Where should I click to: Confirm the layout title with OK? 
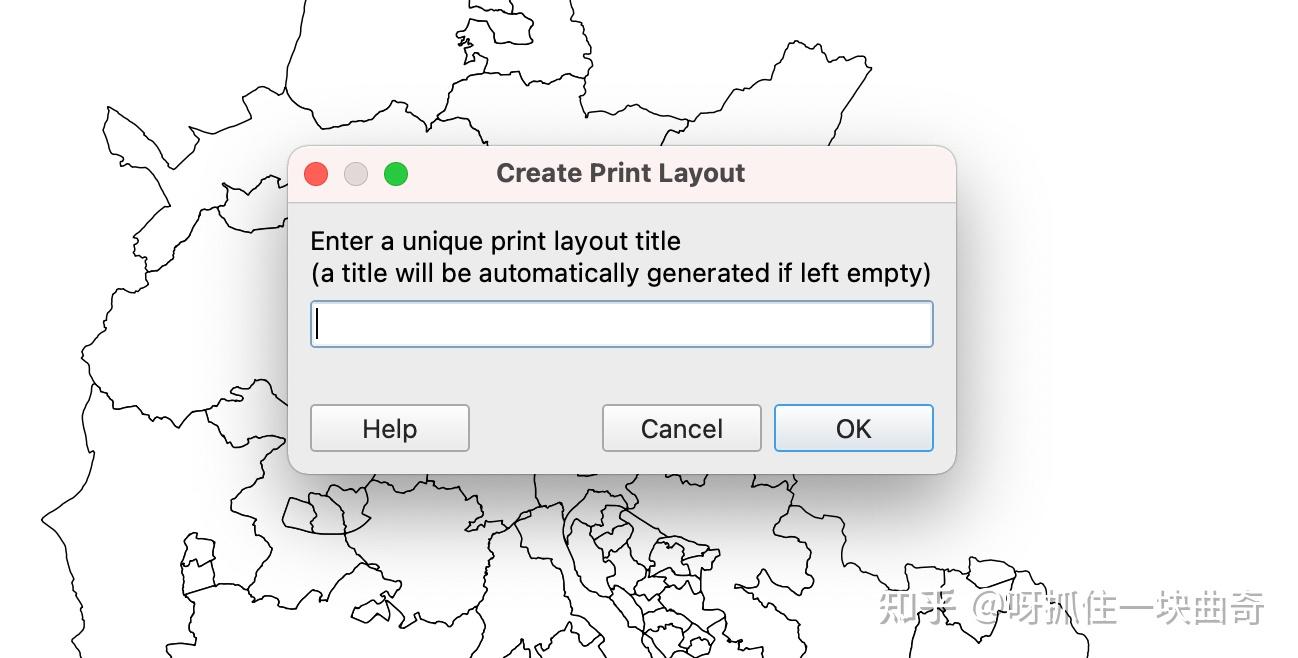[x=853, y=428]
